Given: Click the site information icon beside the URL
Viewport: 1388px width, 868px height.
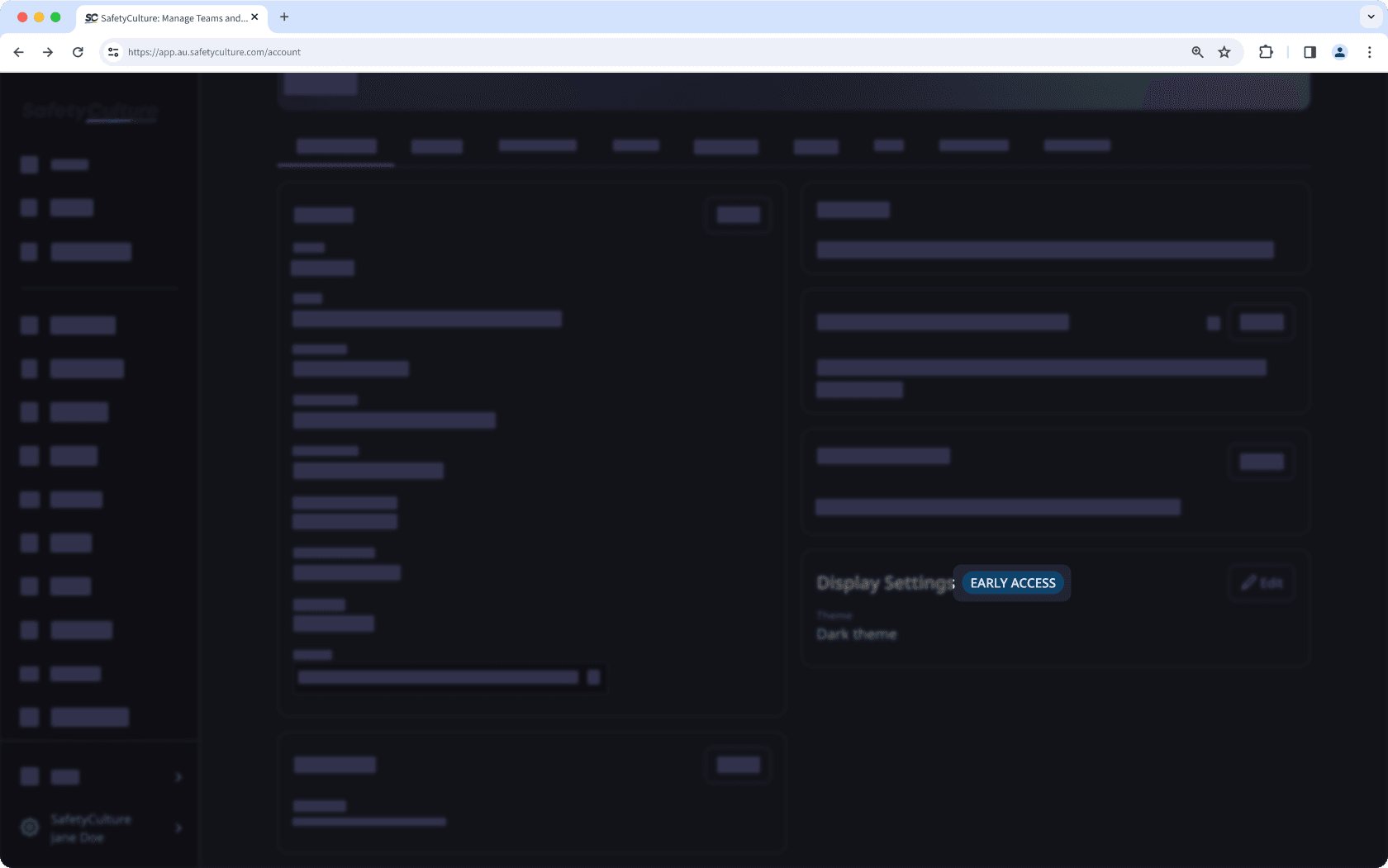Looking at the screenshot, I should 112,52.
